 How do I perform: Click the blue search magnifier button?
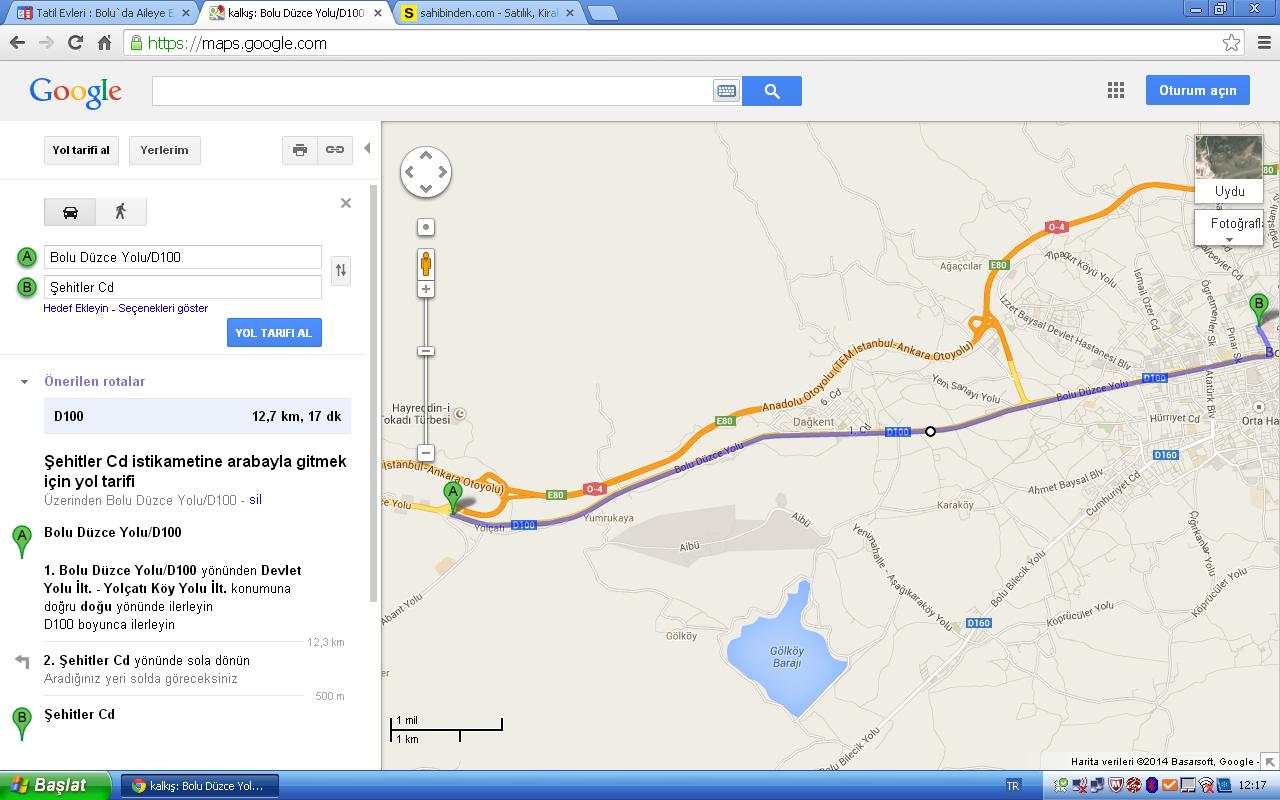[771, 91]
